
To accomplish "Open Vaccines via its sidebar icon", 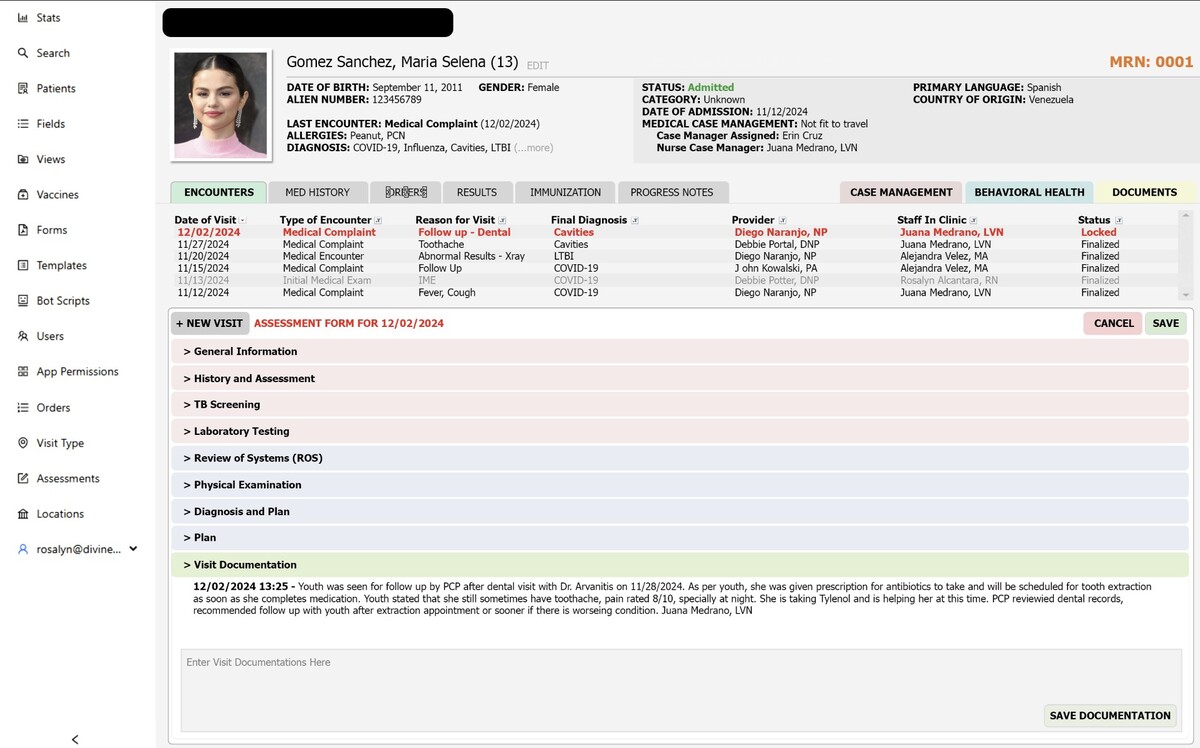I will tap(23, 195).
